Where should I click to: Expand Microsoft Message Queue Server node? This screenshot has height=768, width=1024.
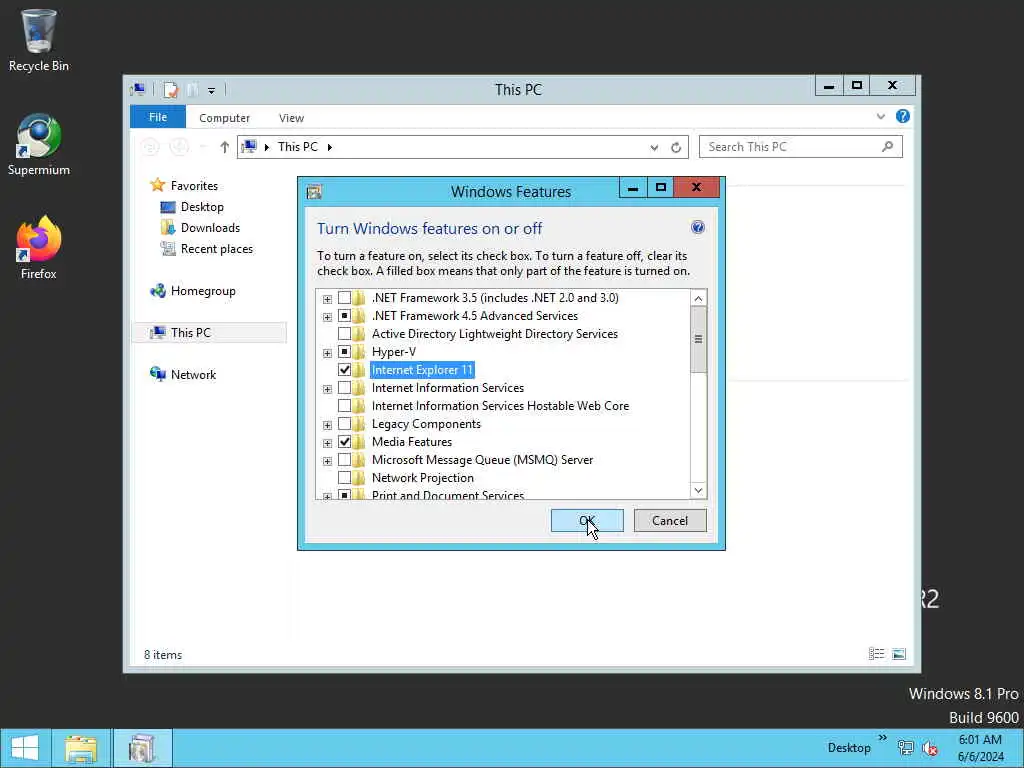[327, 461]
